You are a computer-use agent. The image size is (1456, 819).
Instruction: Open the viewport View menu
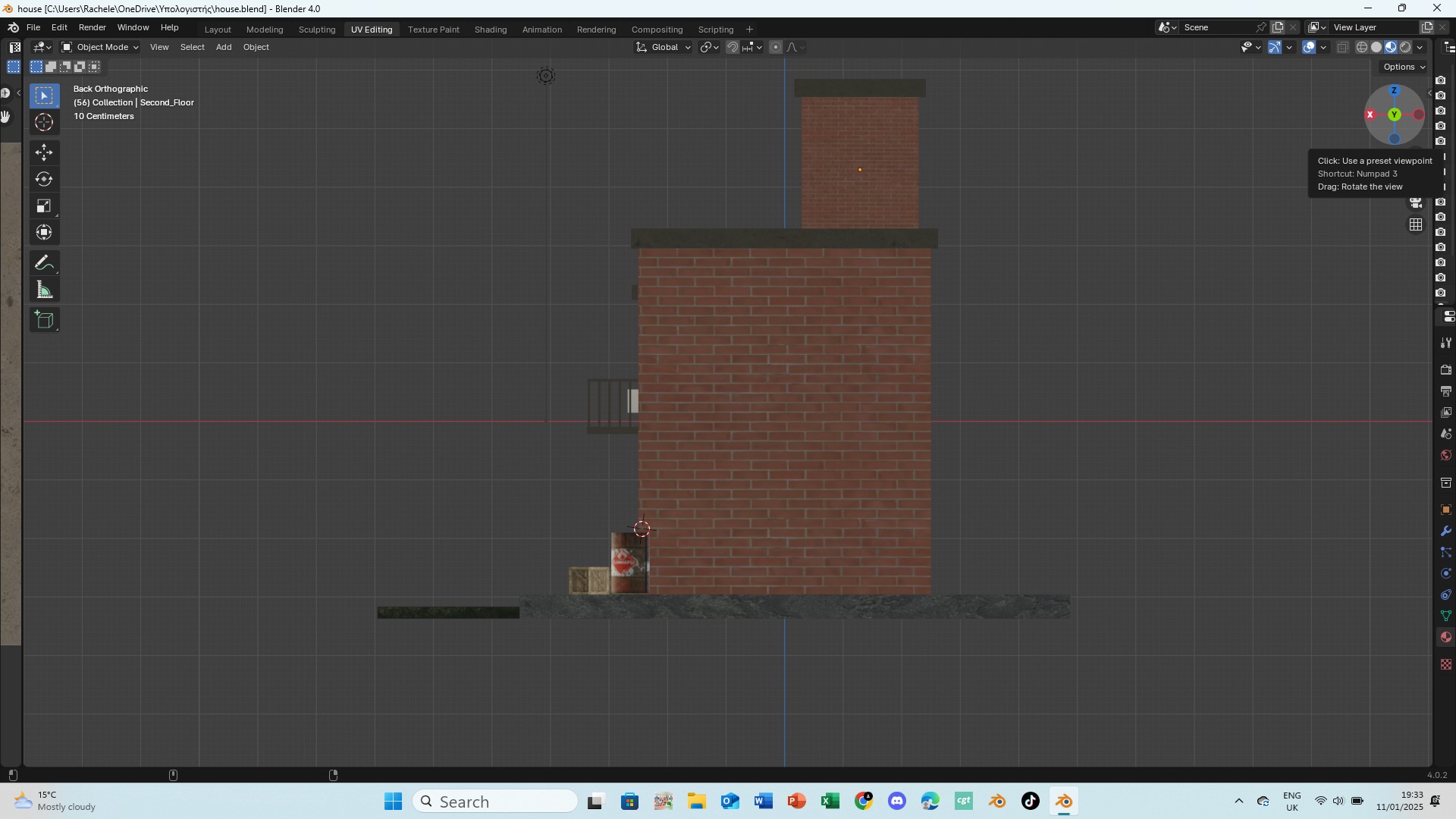click(159, 47)
